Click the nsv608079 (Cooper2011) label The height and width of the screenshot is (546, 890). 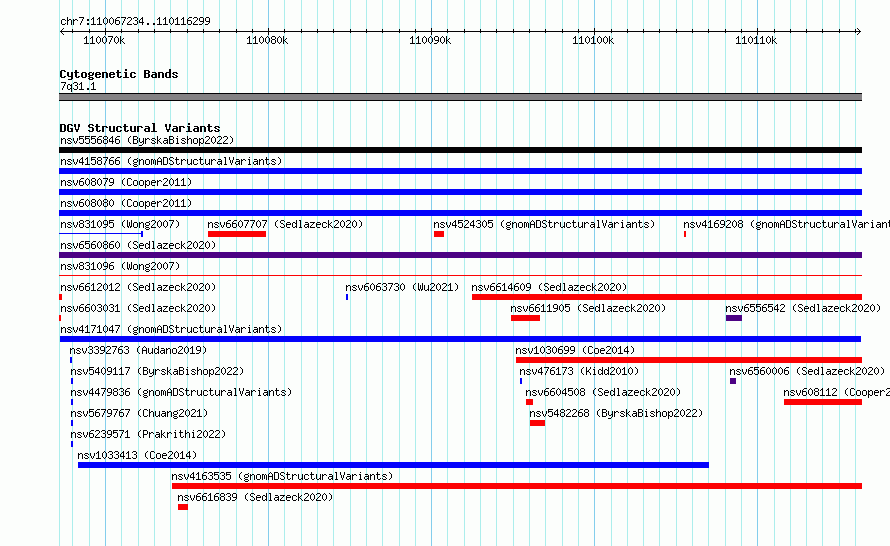coord(126,182)
